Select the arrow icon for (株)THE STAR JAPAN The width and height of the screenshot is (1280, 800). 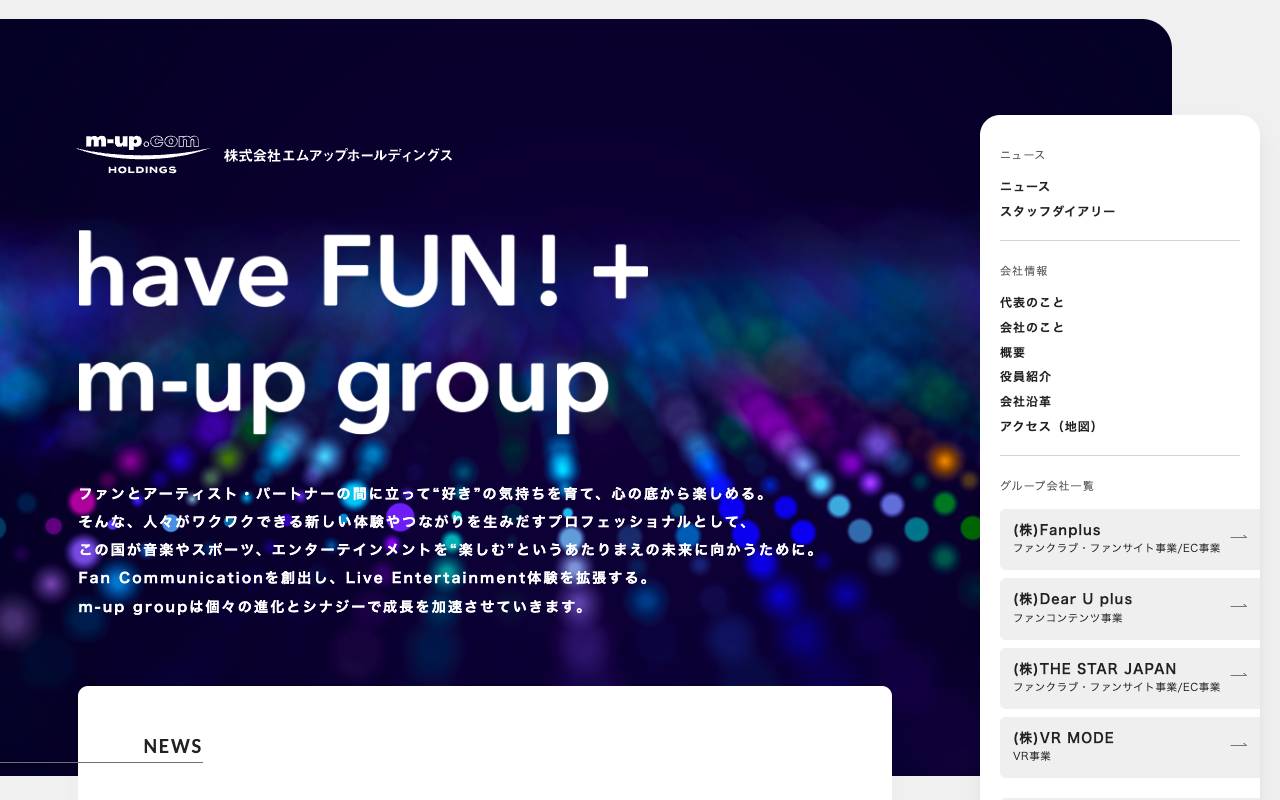pos(1239,675)
